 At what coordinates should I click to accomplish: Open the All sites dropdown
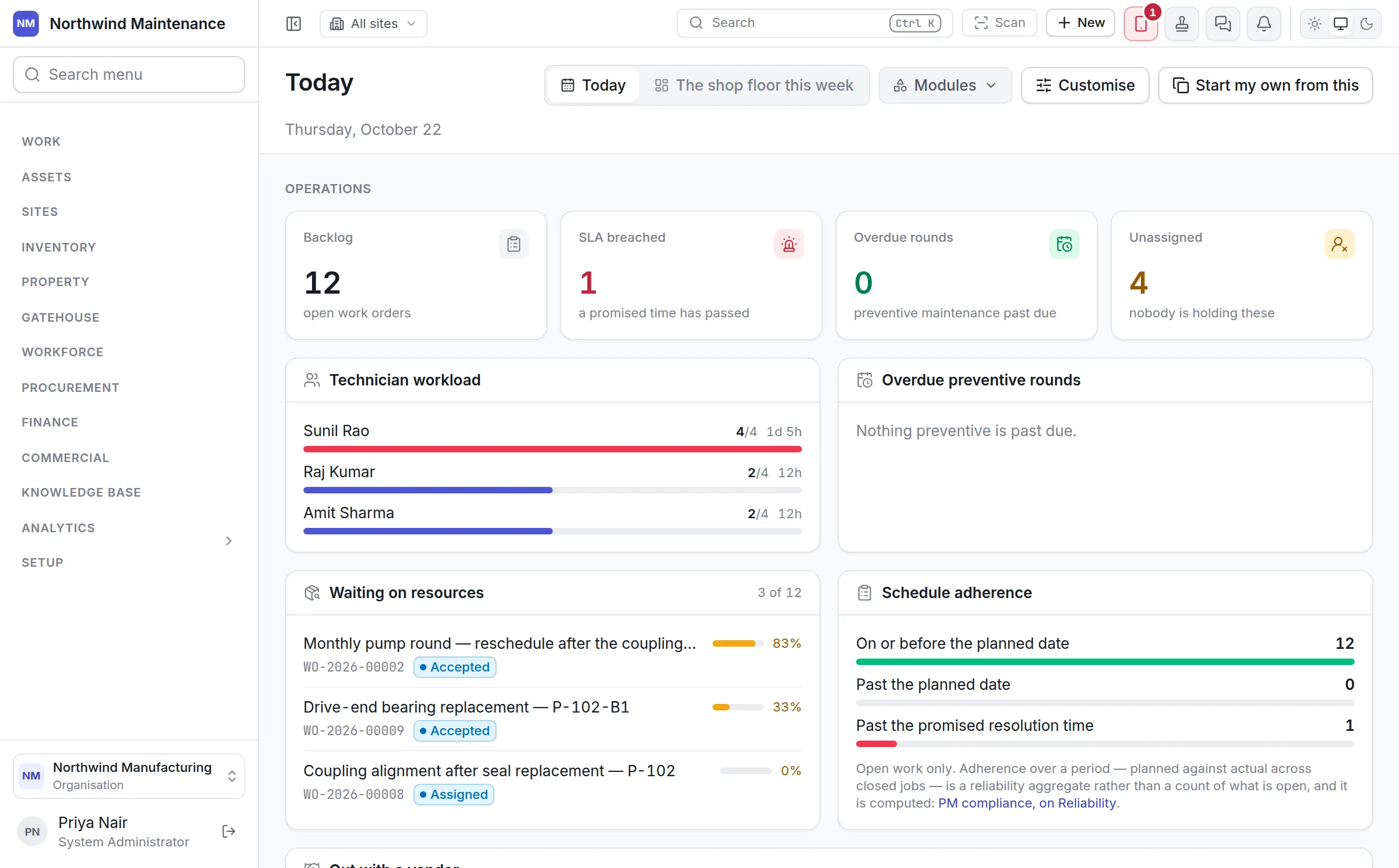pos(373,24)
